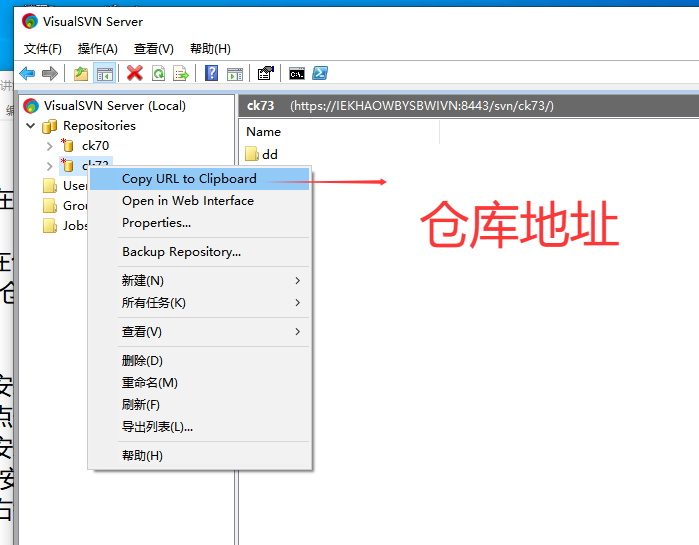Select the dd folder name

(x=270, y=155)
